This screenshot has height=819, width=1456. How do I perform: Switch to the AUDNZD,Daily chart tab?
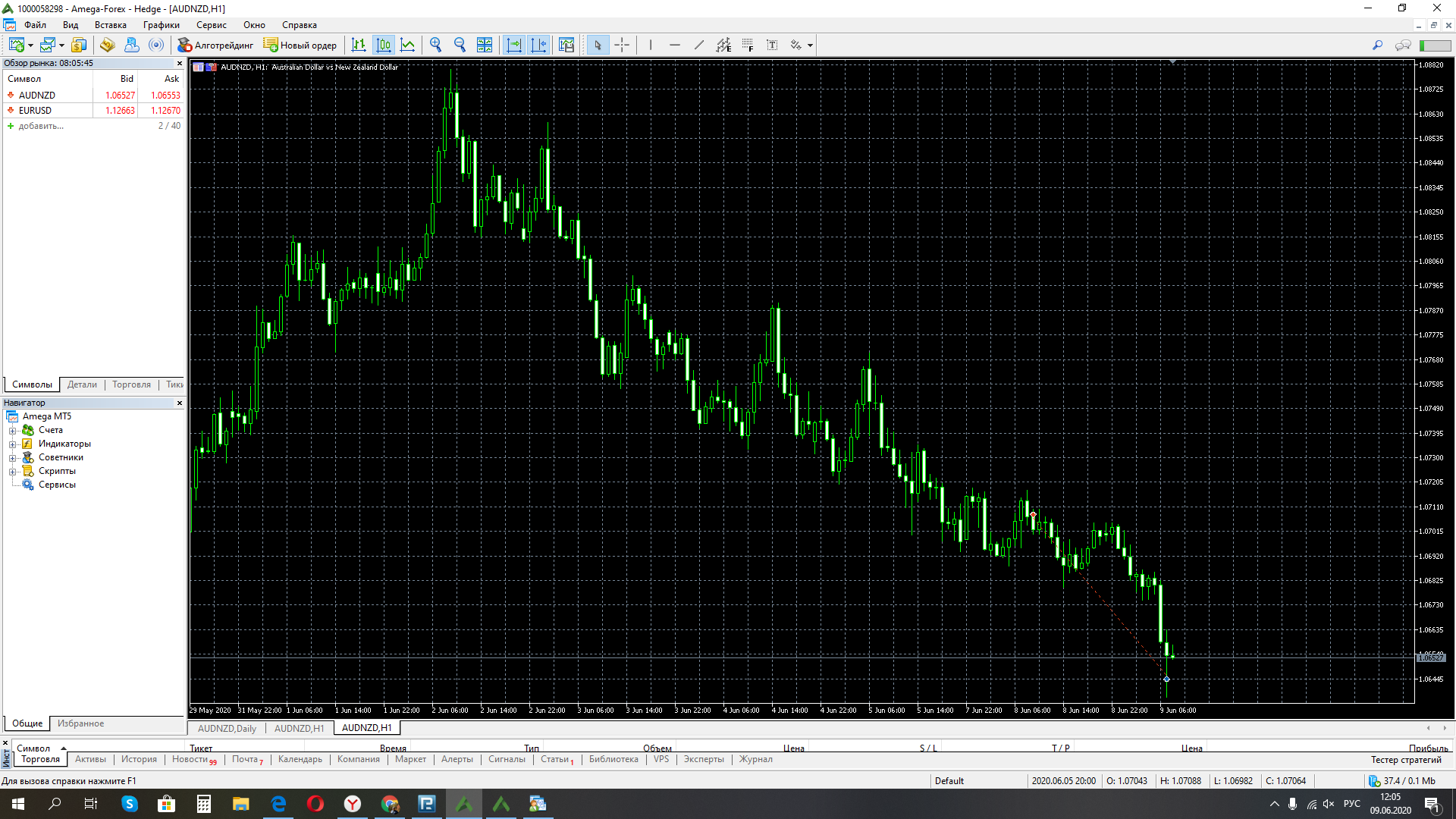pyautogui.click(x=227, y=728)
